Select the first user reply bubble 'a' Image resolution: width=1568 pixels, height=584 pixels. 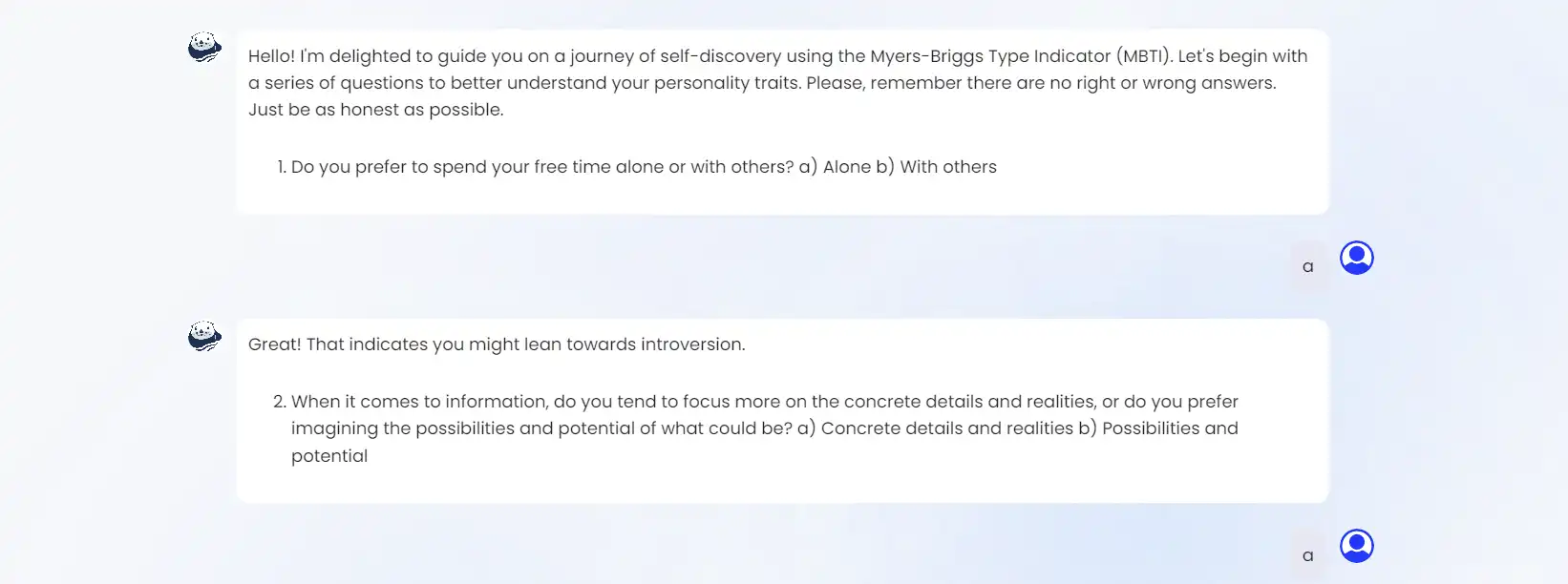pyautogui.click(x=1307, y=266)
